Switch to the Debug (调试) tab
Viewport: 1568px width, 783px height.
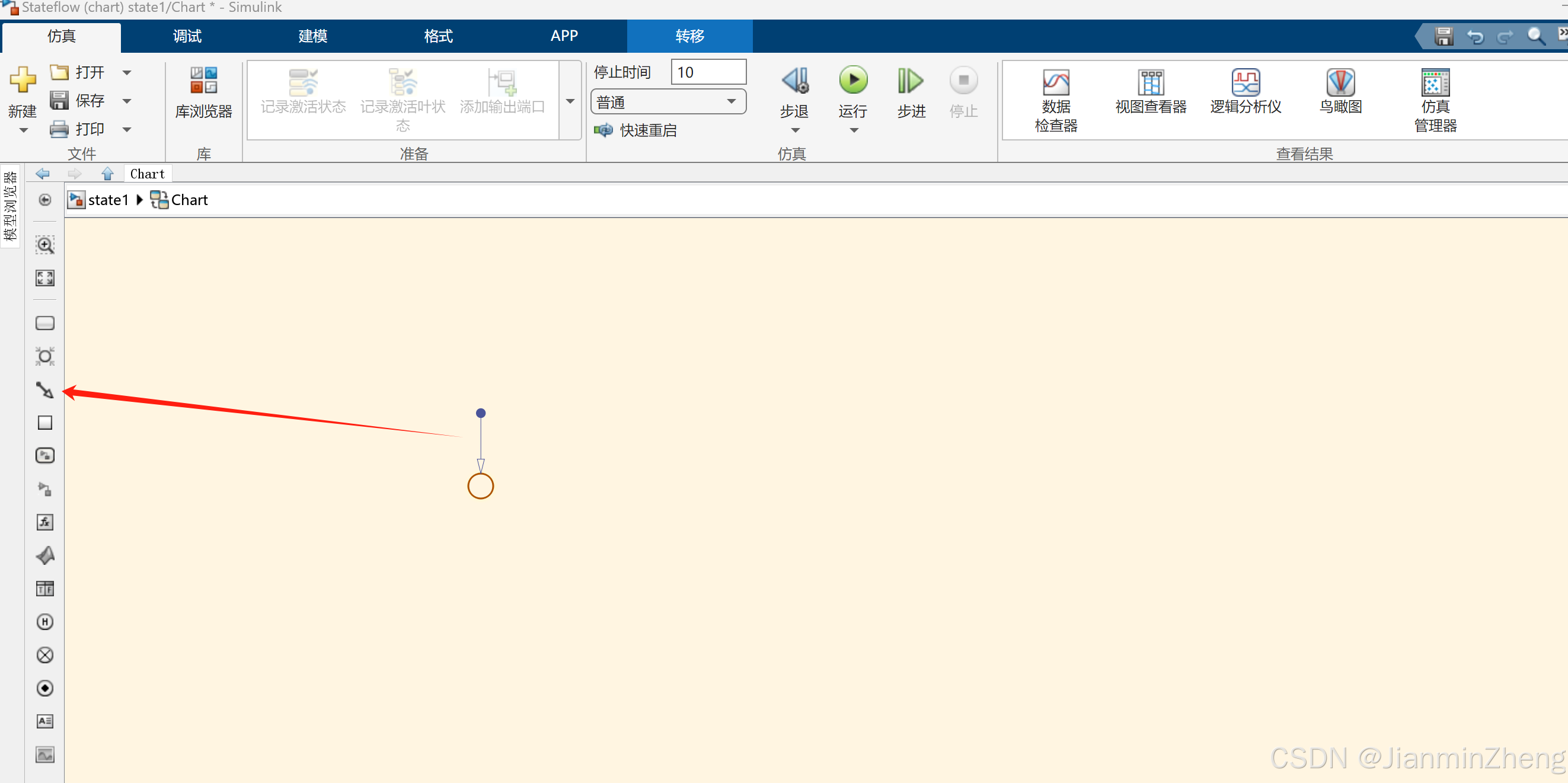pos(187,36)
